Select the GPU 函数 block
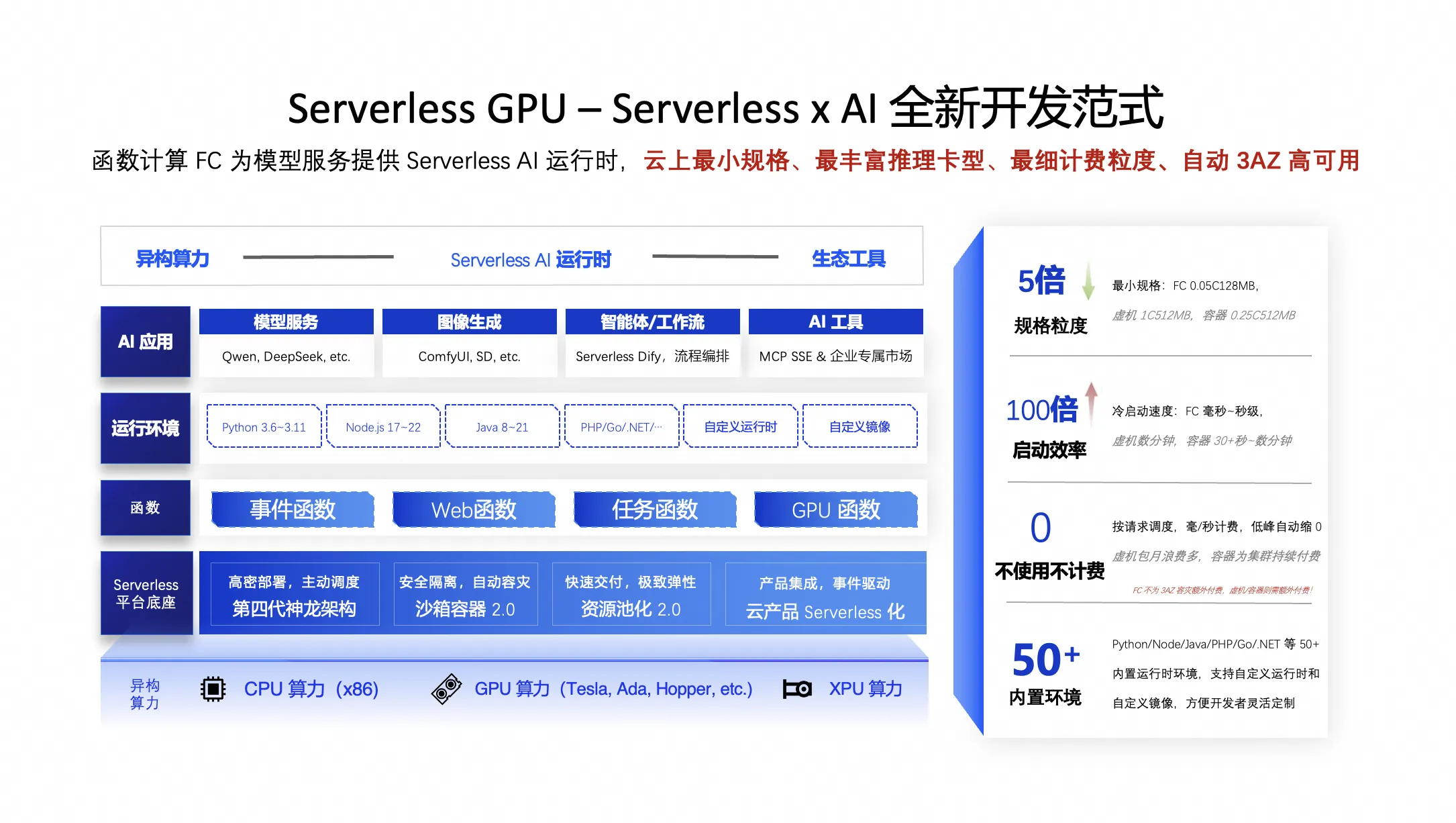The image size is (1456, 823). point(835,510)
